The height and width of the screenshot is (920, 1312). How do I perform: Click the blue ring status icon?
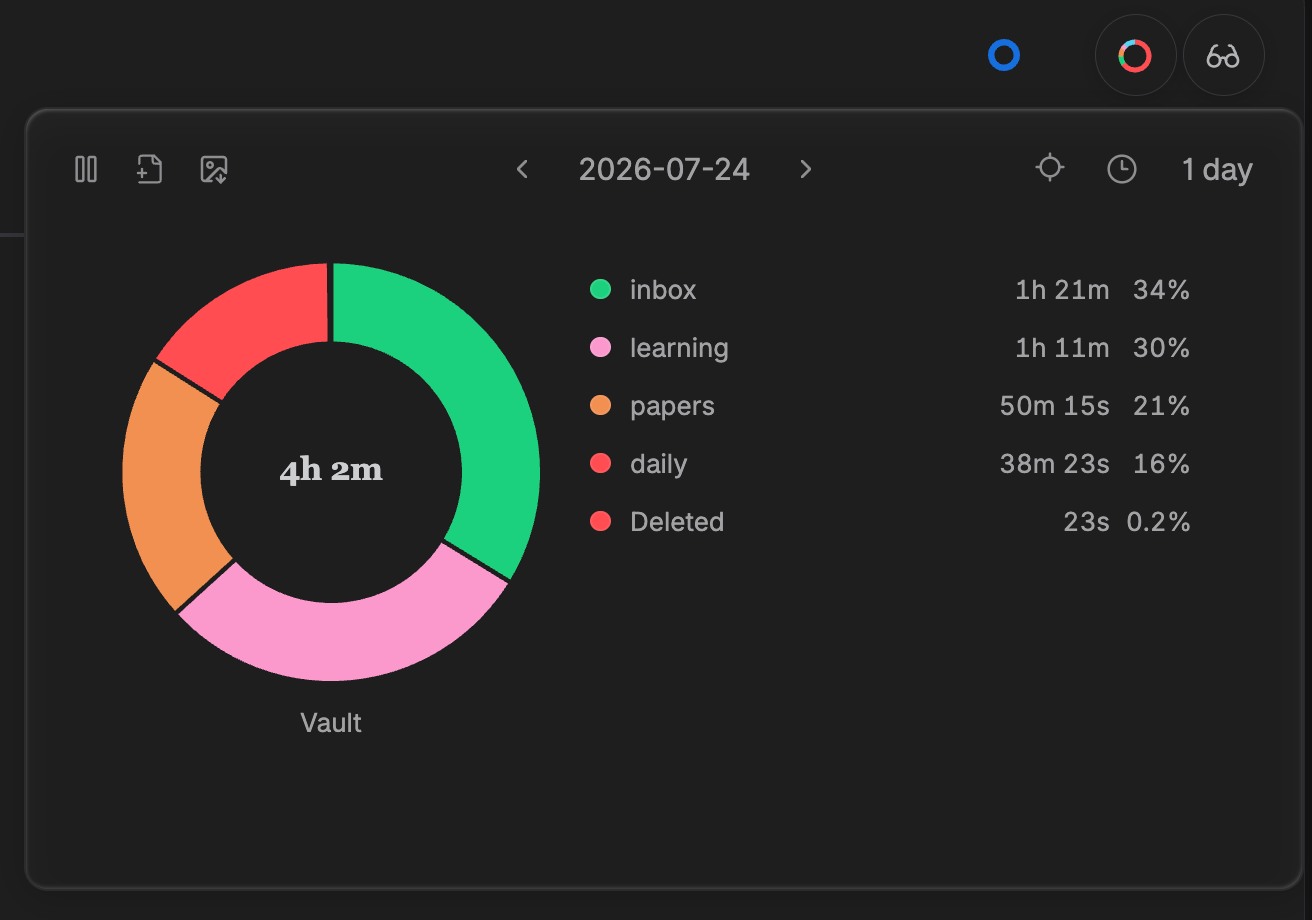(x=1004, y=55)
